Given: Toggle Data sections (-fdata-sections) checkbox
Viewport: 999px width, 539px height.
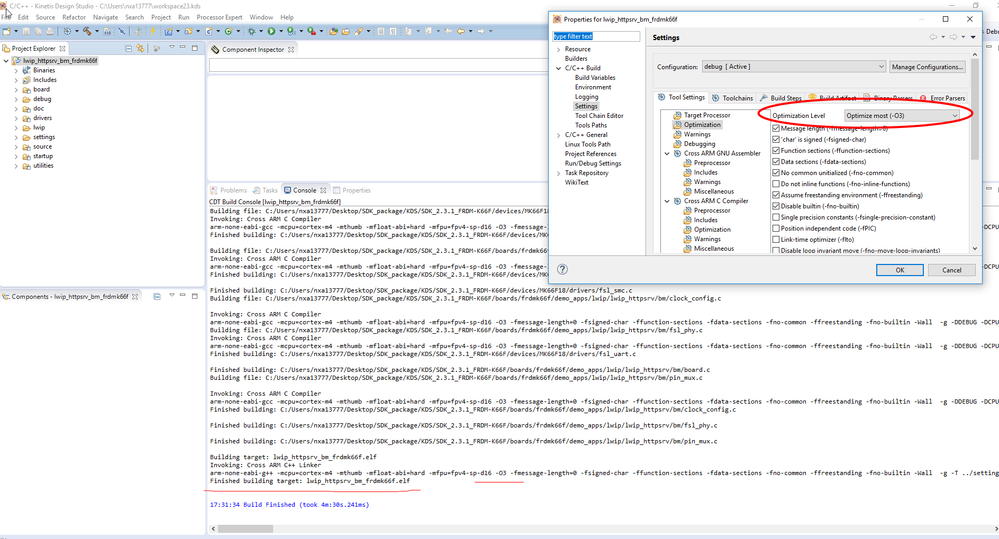Looking at the screenshot, I should coord(776,161).
